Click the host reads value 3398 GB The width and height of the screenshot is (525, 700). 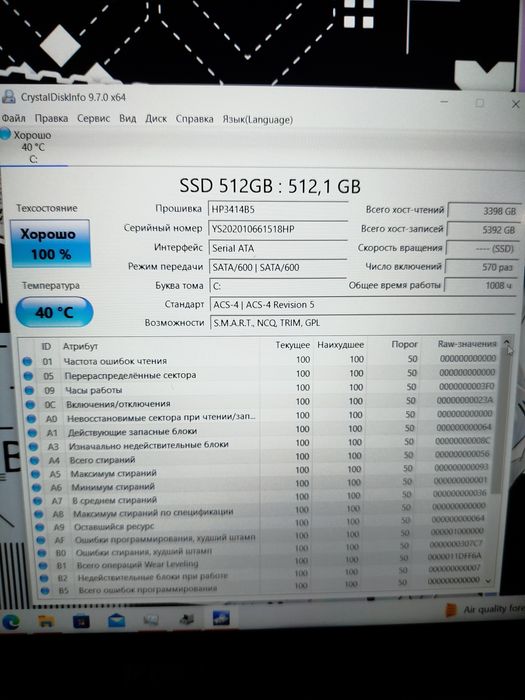(483, 211)
